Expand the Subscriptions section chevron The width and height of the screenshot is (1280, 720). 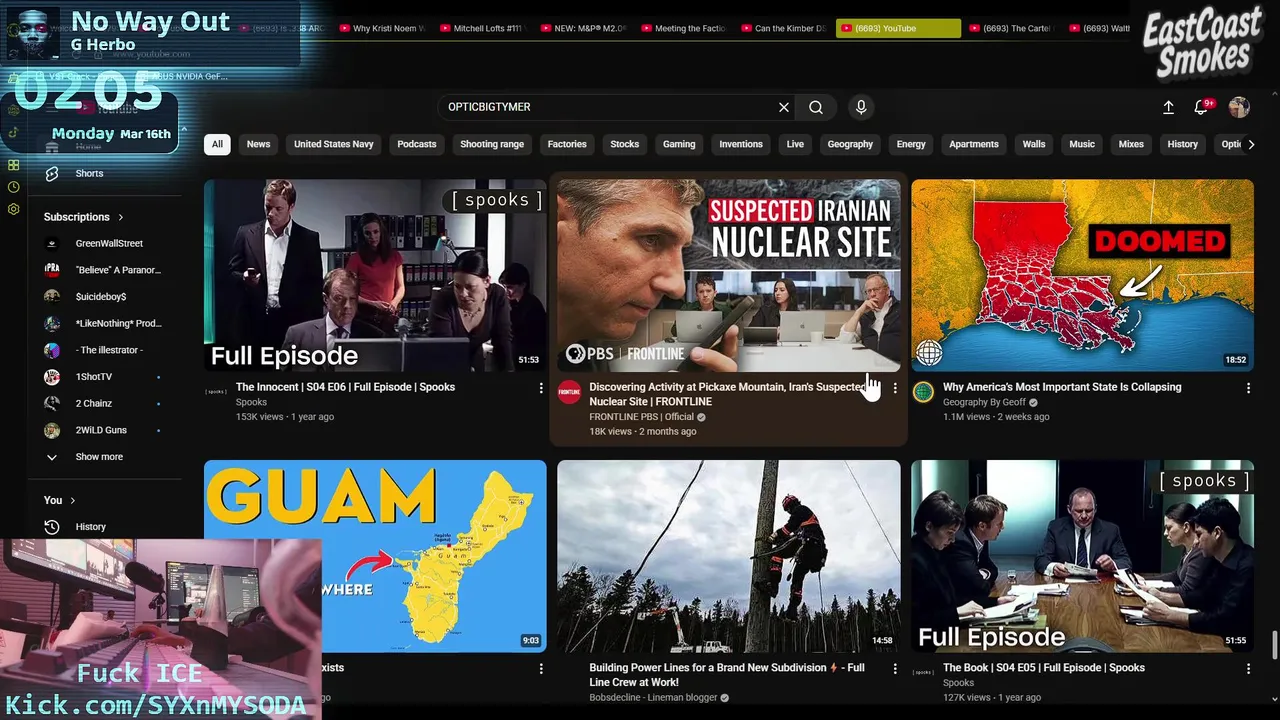click(x=121, y=217)
